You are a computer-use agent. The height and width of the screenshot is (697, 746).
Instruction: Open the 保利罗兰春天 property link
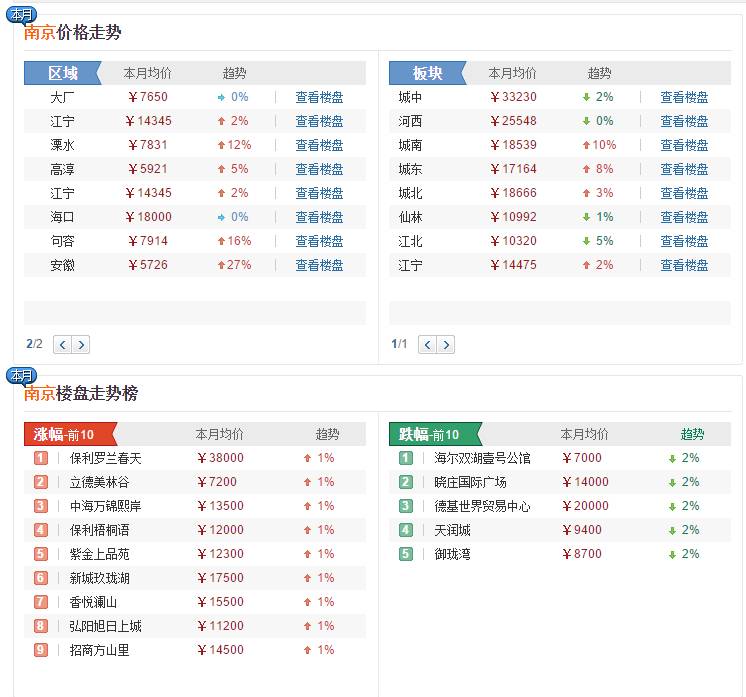[x=106, y=458]
